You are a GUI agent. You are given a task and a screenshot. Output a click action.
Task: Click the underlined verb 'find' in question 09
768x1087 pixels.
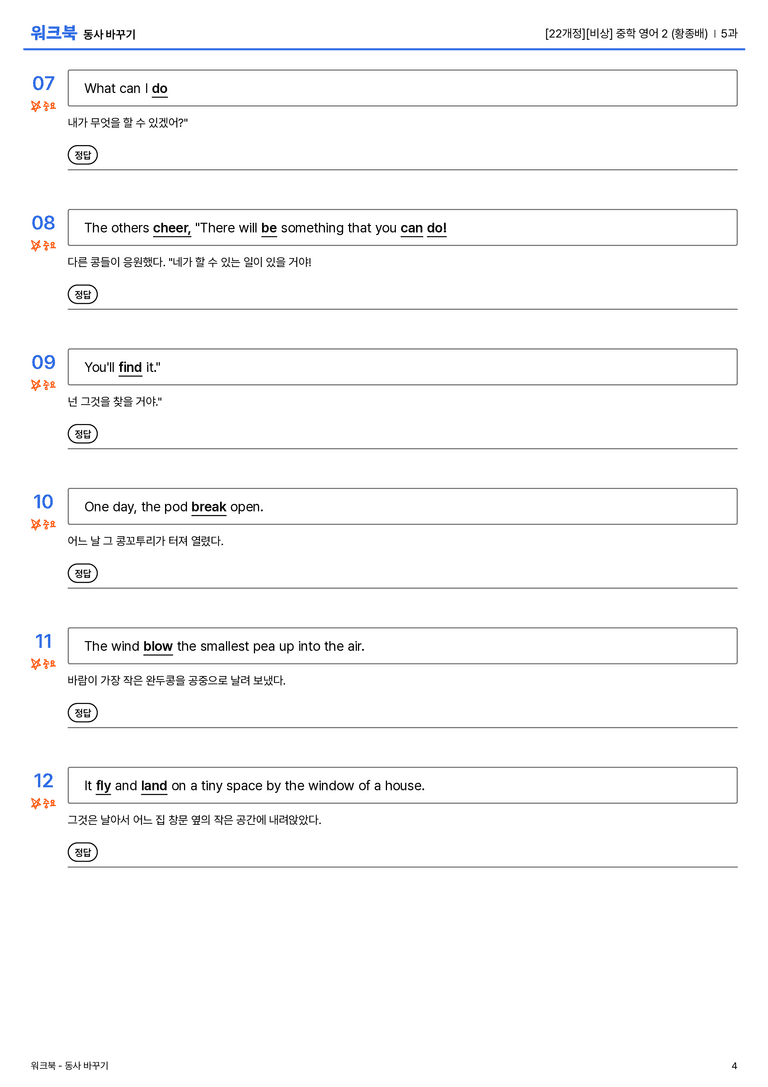[x=130, y=367]
